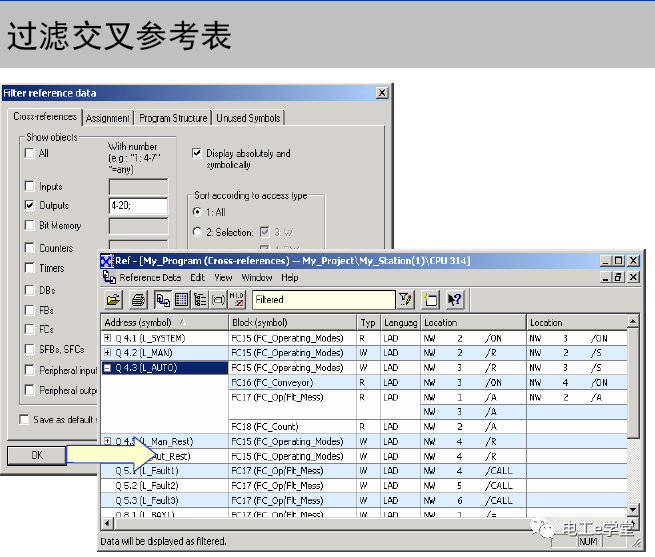Enable the DBs checkbox
The image size is (655, 557).
pos(30,290)
